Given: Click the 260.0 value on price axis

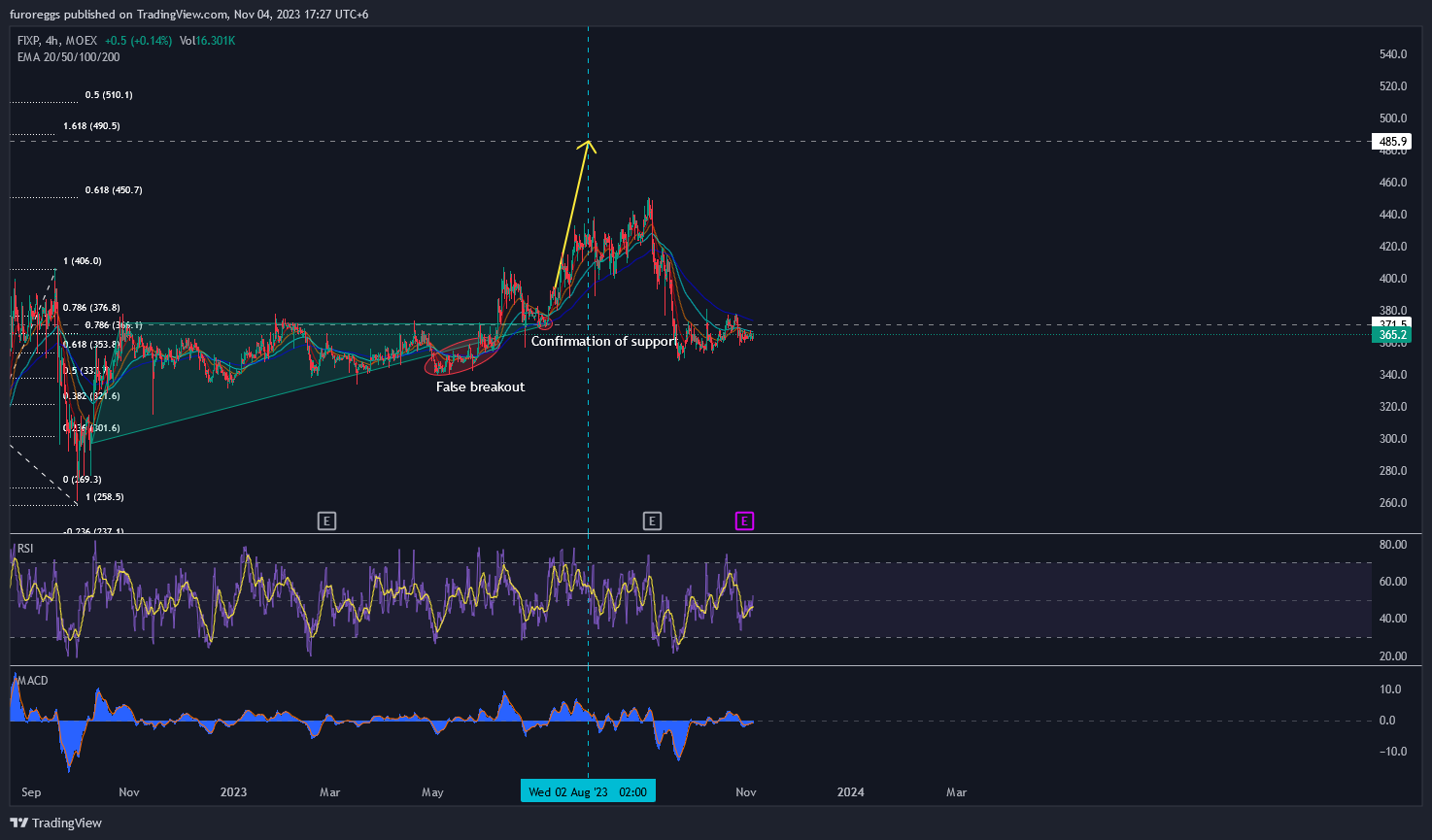Looking at the screenshot, I should pyautogui.click(x=1393, y=503).
